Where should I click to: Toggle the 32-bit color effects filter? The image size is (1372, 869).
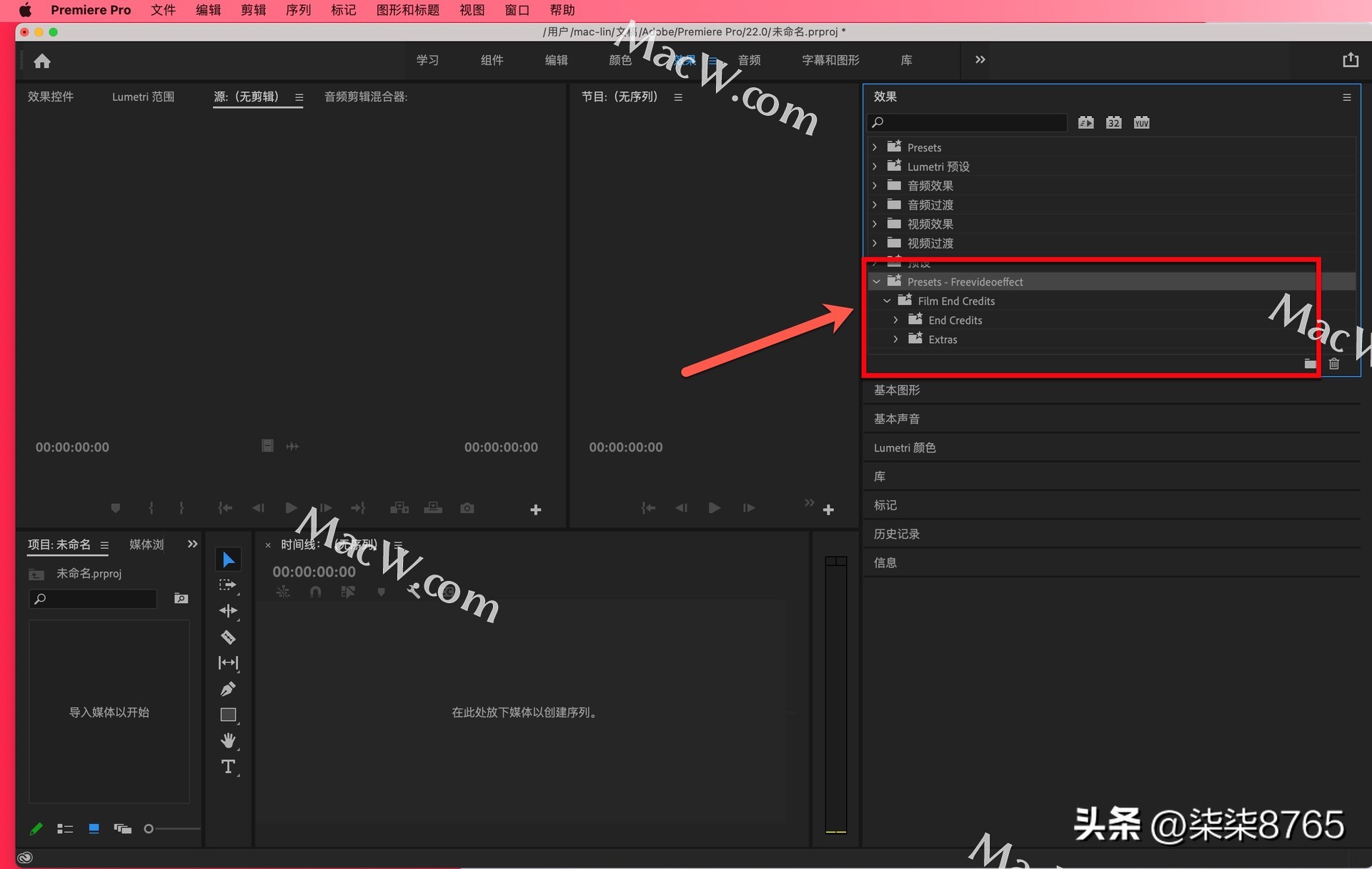[x=1113, y=123]
